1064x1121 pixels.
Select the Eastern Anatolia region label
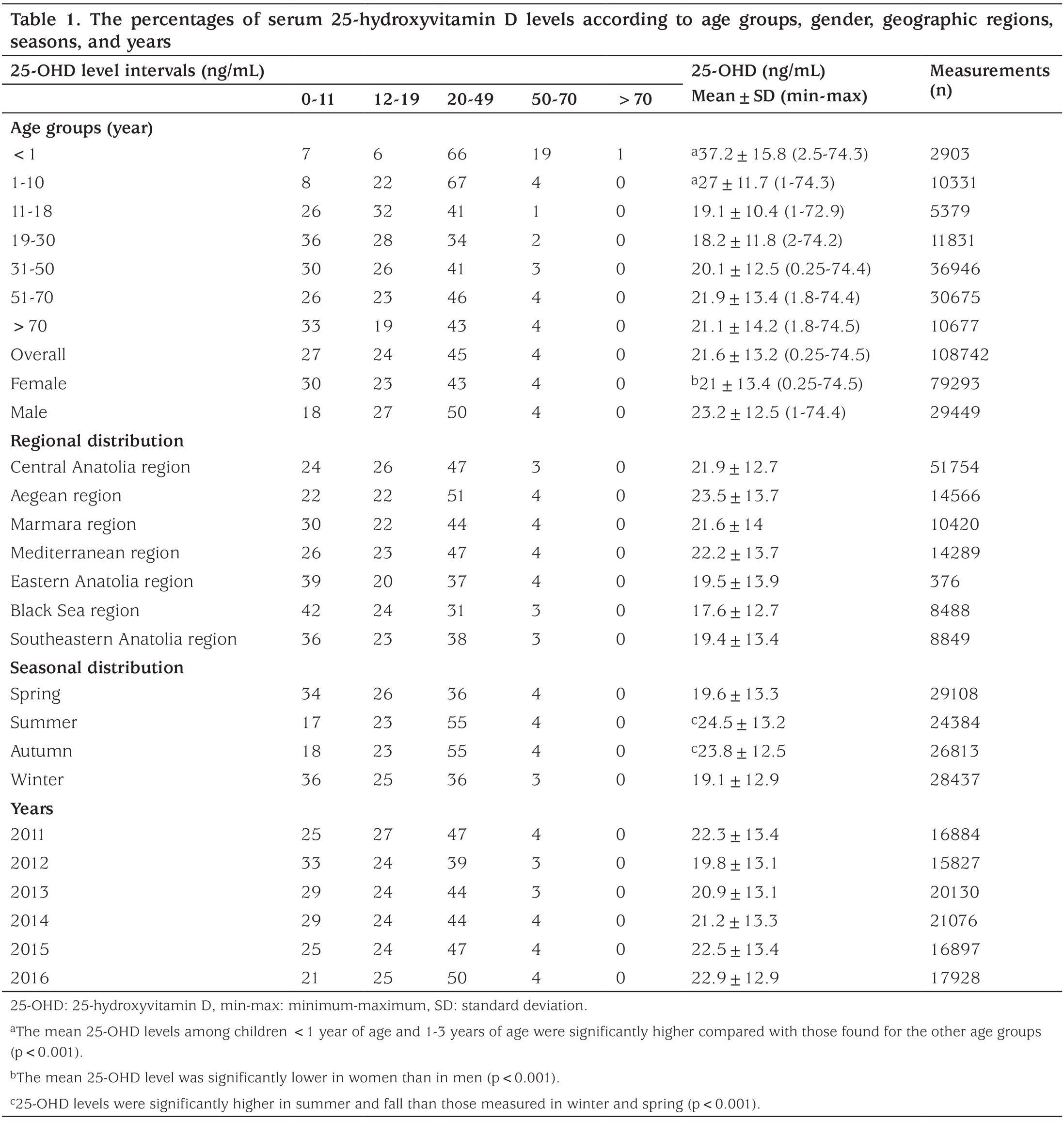[x=102, y=582]
